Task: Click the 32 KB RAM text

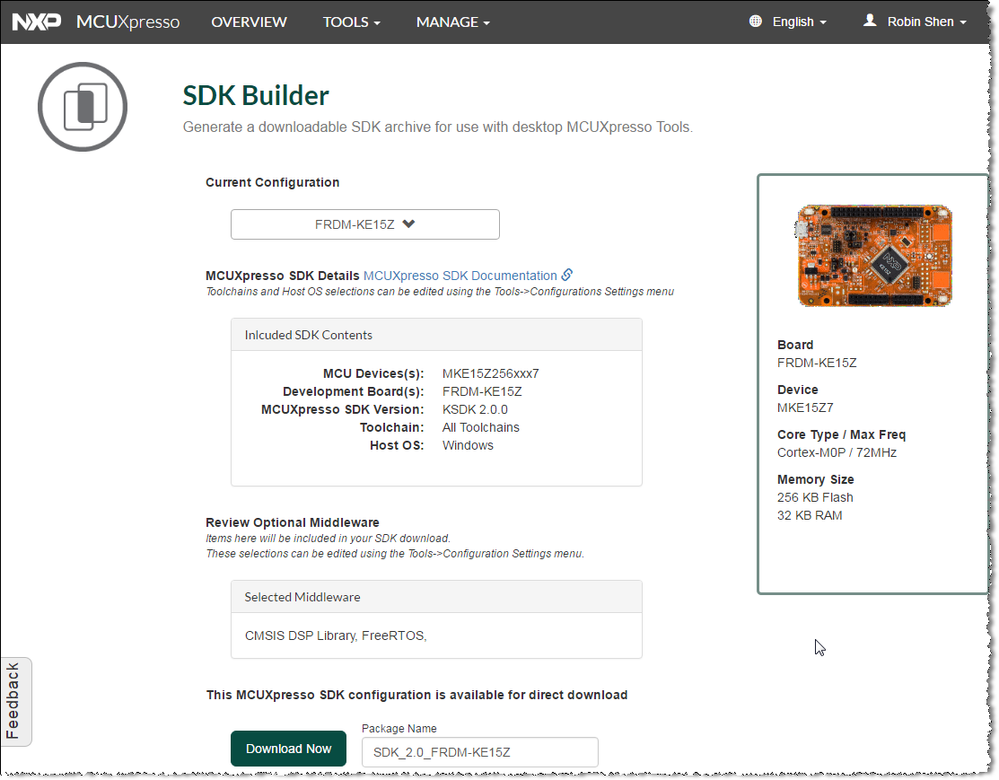Action: (x=809, y=516)
